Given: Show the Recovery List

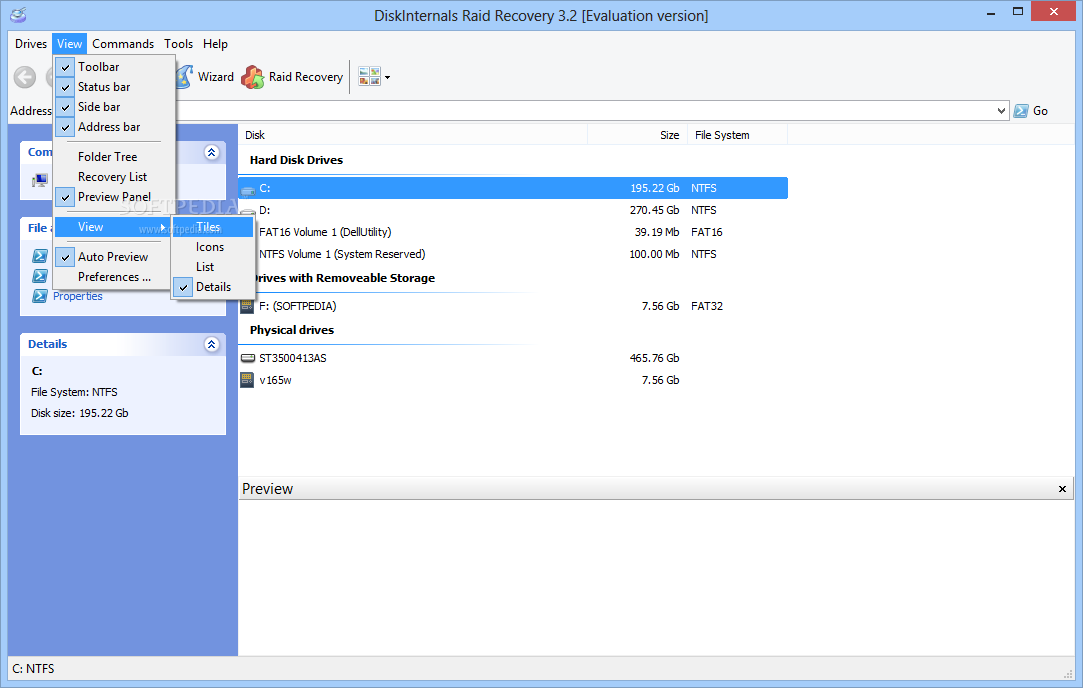Looking at the screenshot, I should pos(114,177).
